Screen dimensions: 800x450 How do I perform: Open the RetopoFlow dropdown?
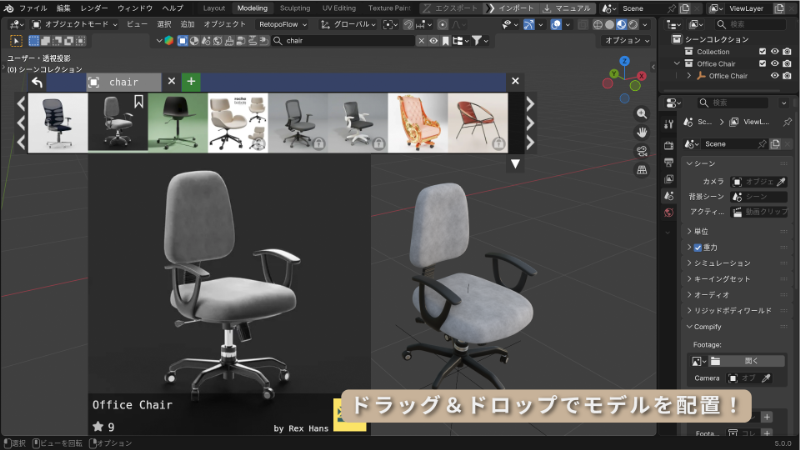pos(283,24)
